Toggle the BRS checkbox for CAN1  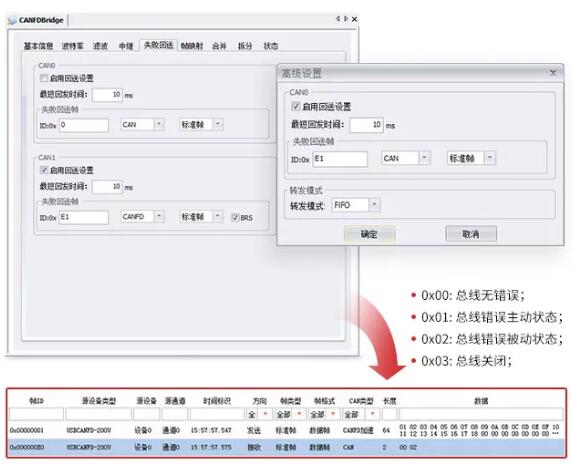(235, 217)
